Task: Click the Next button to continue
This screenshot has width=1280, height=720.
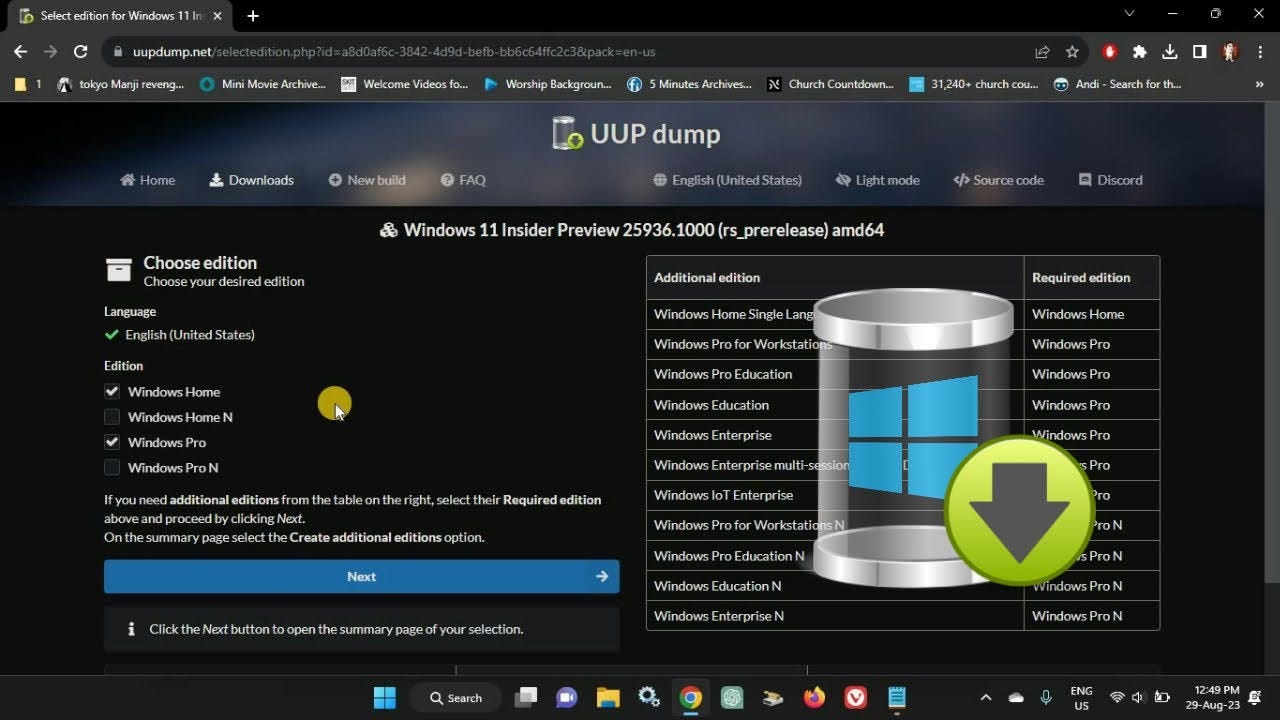Action: [361, 576]
